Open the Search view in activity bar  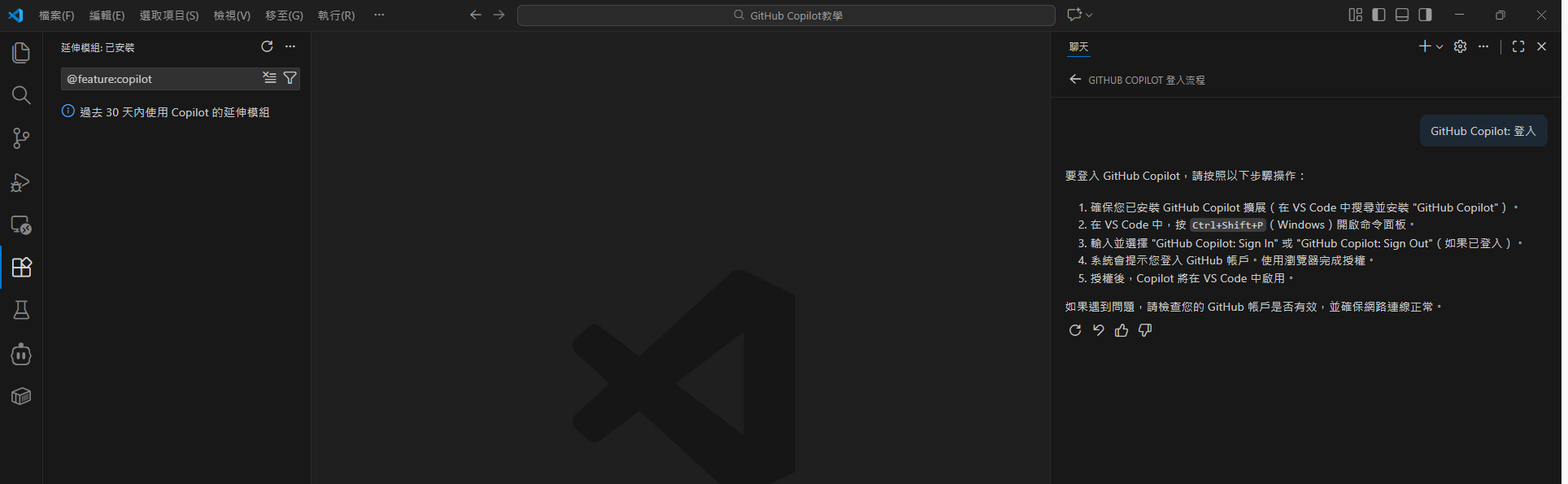point(21,95)
